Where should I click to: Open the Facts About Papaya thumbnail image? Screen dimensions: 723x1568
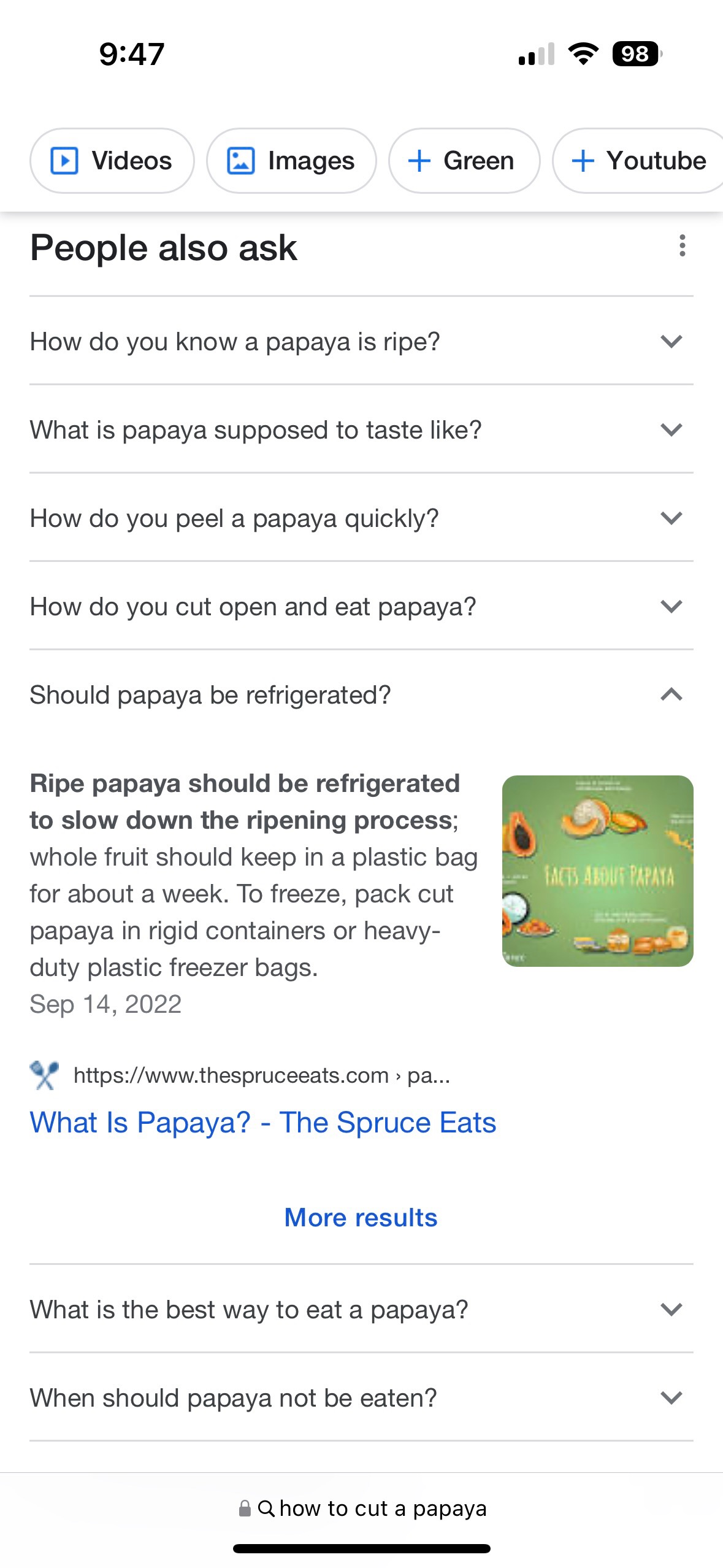[x=597, y=870]
